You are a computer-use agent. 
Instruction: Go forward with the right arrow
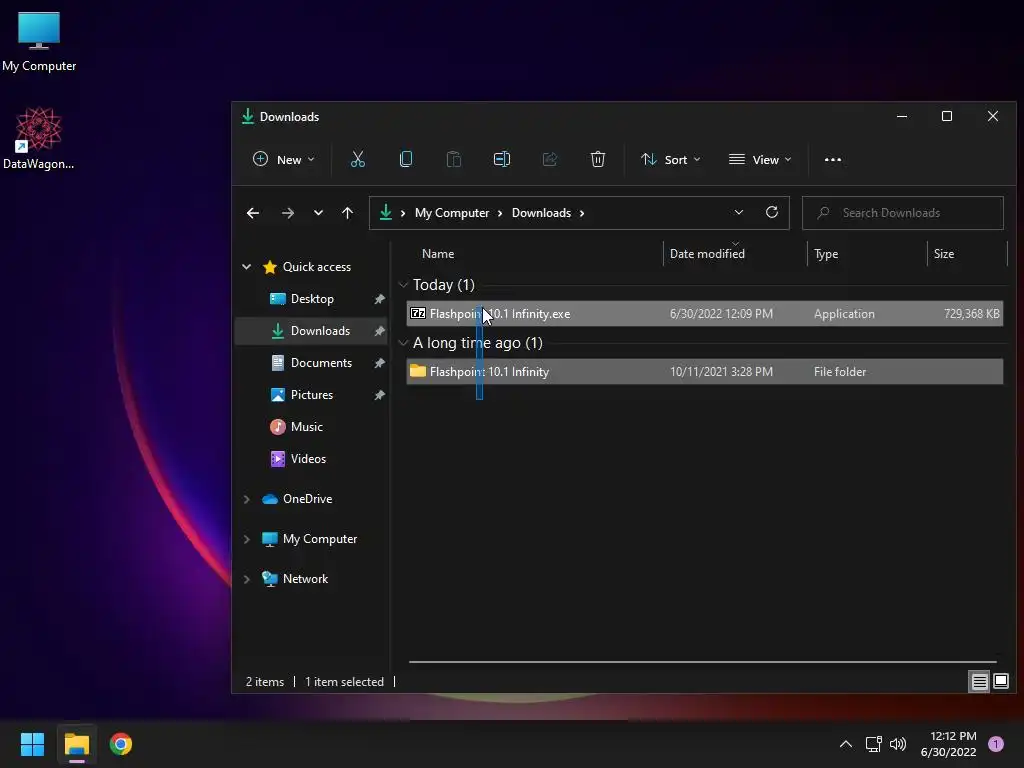tap(287, 213)
